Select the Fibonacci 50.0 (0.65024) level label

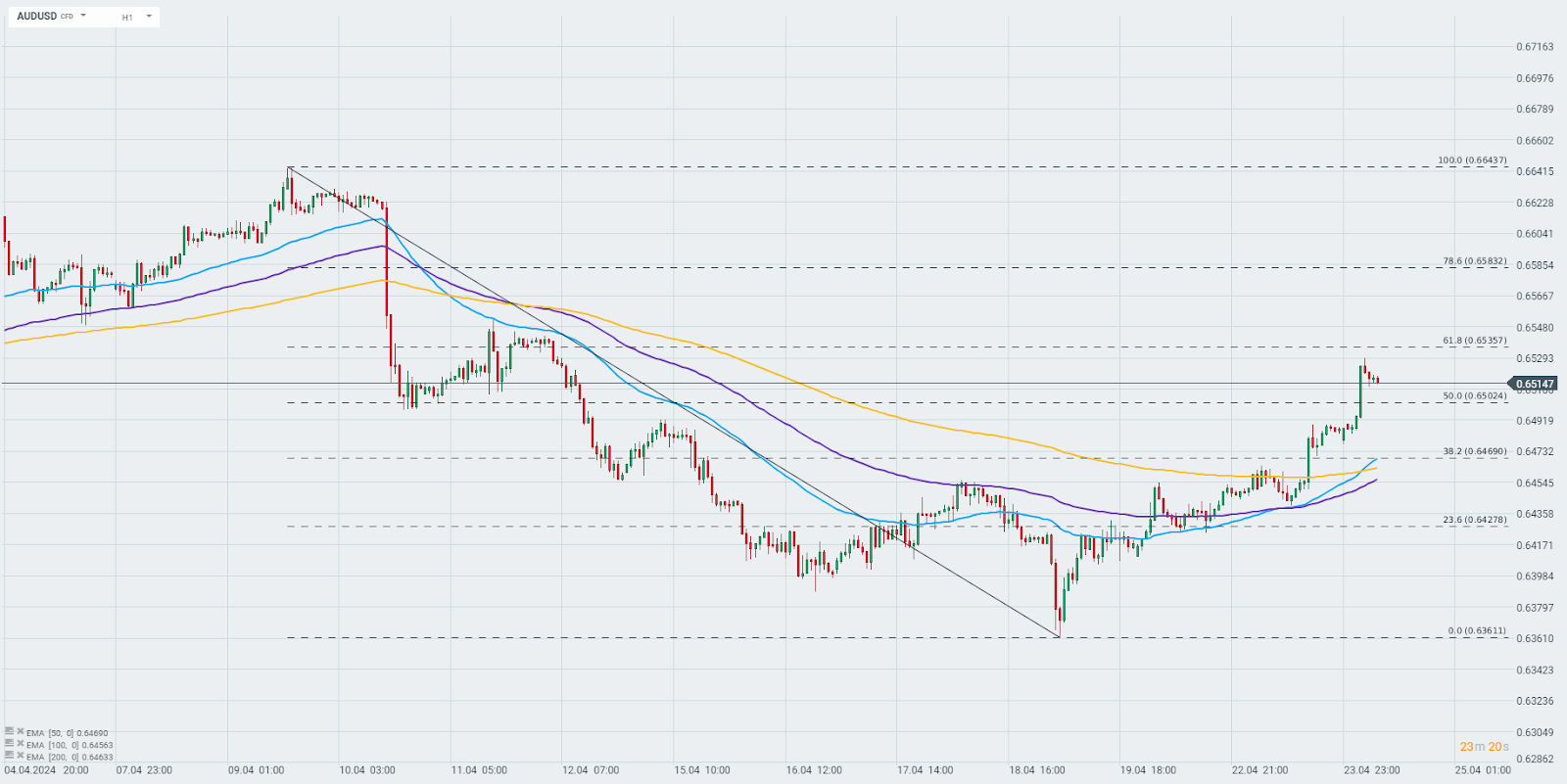[1475, 396]
